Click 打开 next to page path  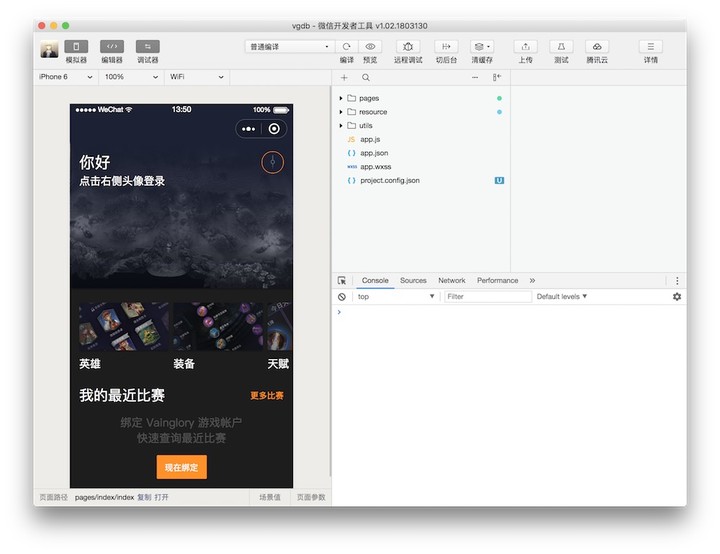161,497
